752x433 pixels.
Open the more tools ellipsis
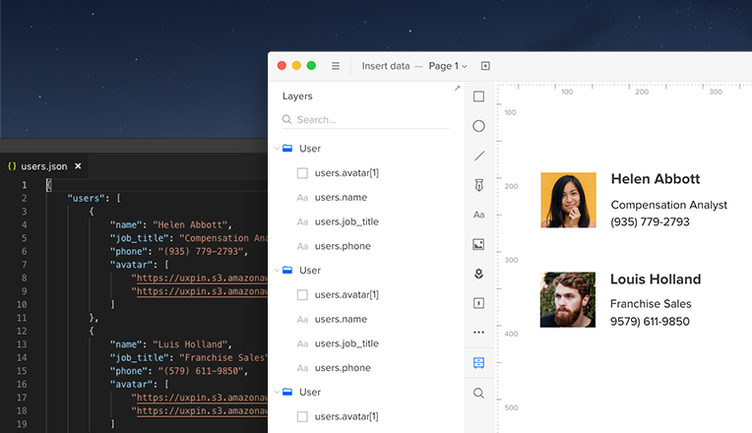pos(479,332)
